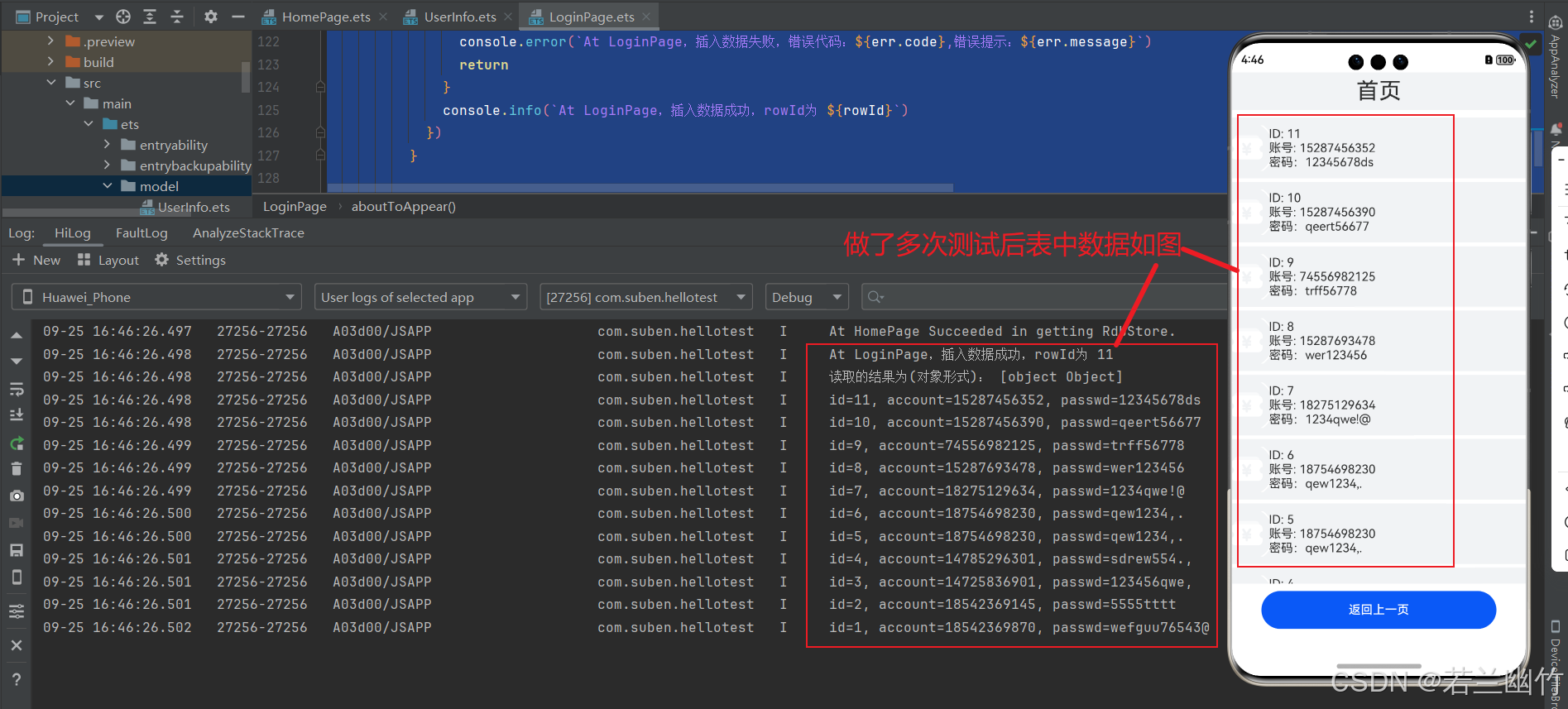The height and width of the screenshot is (709, 1568).
Task: Click the device phone icon in log sidebar
Action: (16, 577)
